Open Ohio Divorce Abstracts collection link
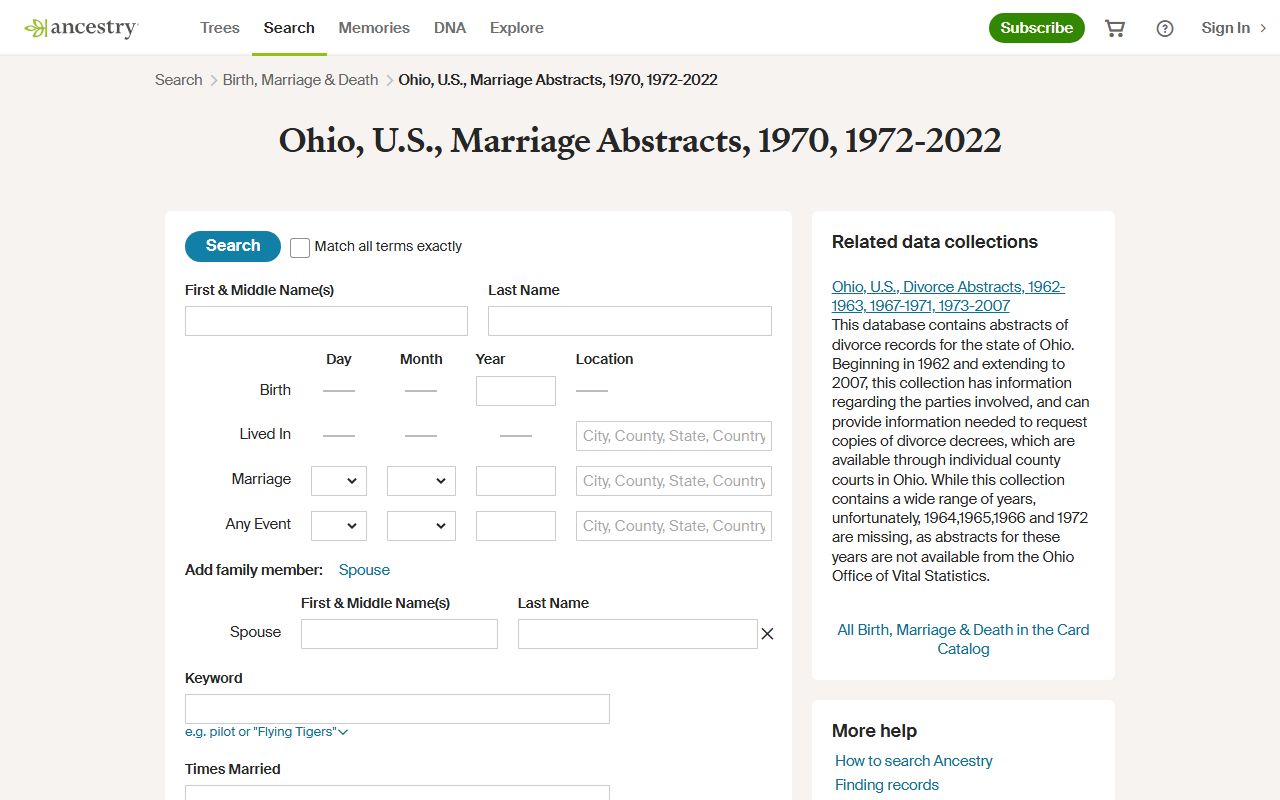Image resolution: width=1280 pixels, height=800 pixels. 948,296
